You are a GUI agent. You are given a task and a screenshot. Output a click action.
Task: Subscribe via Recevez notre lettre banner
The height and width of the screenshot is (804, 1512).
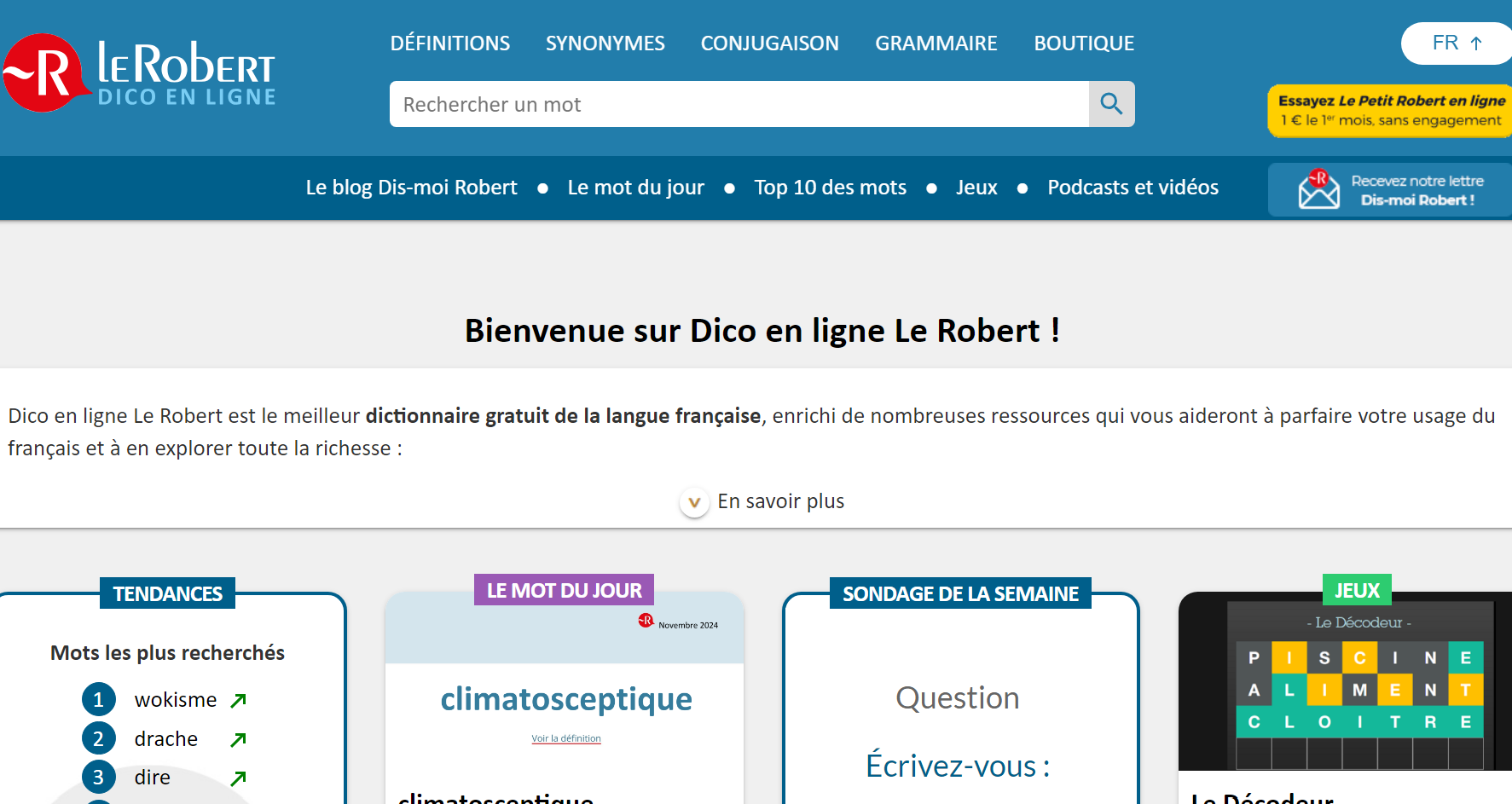(x=1390, y=189)
